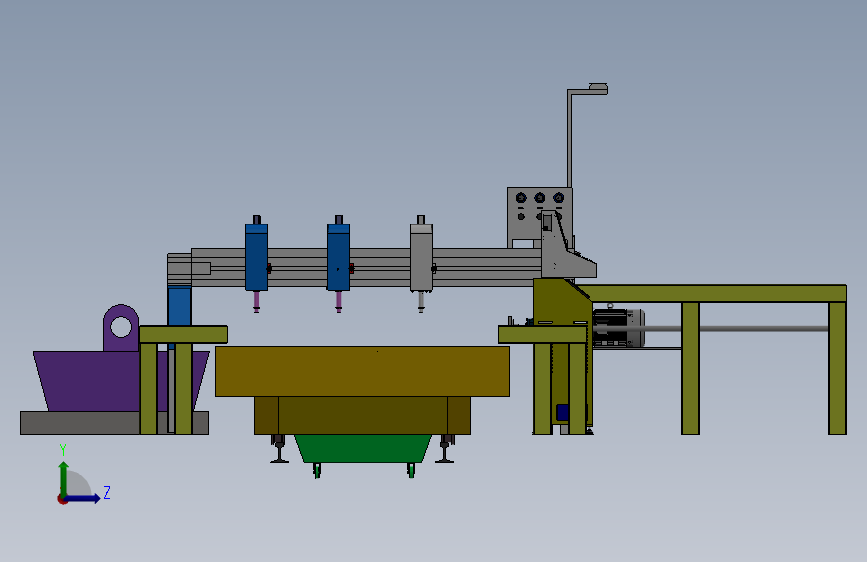
Task: Select the gray spindle head on the beam
Action: pos(421,257)
